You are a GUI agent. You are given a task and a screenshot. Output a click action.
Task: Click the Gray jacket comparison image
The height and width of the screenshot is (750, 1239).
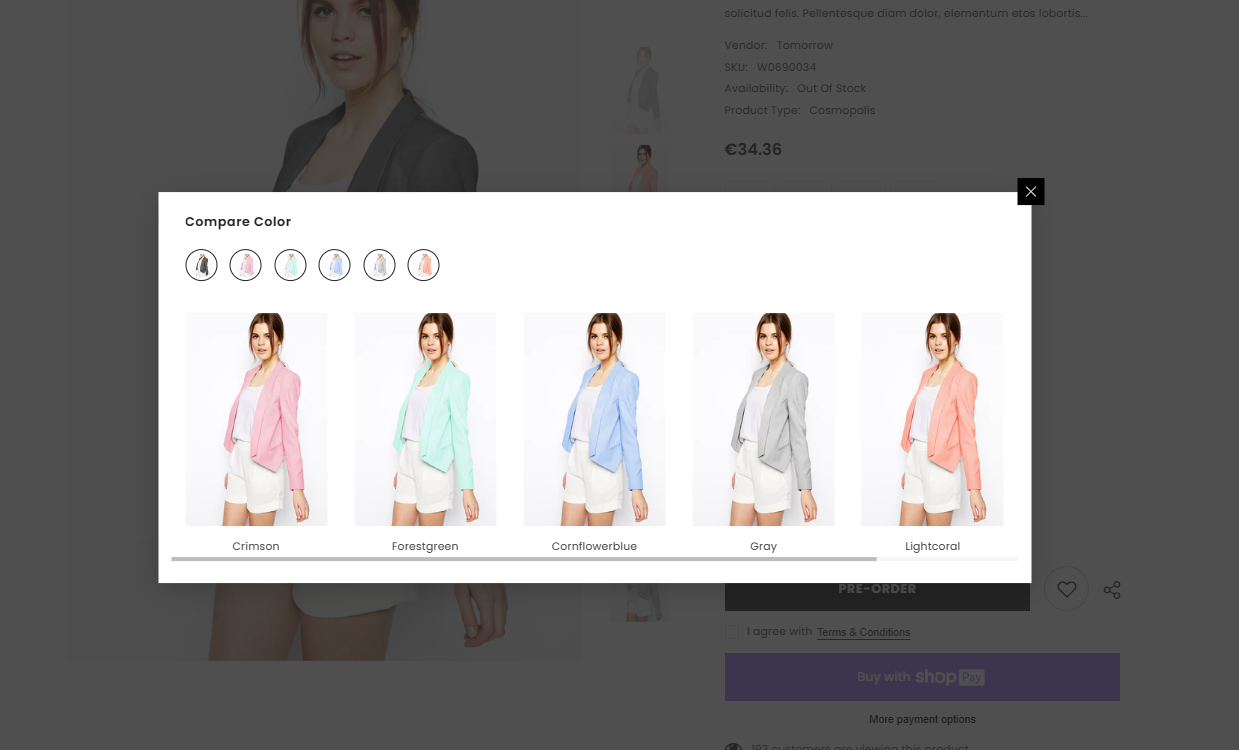coord(763,419)
